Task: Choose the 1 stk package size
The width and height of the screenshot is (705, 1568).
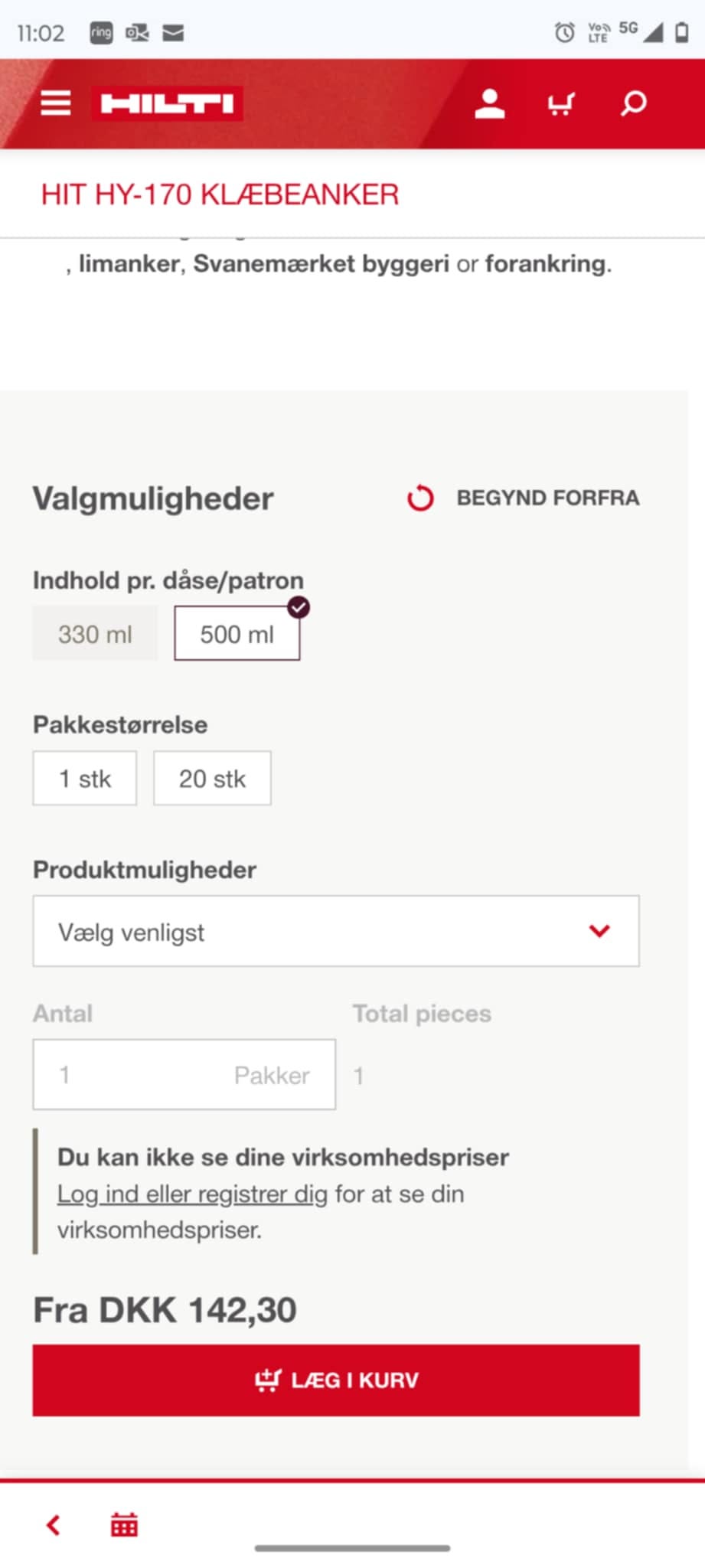Action: [85, 779]
